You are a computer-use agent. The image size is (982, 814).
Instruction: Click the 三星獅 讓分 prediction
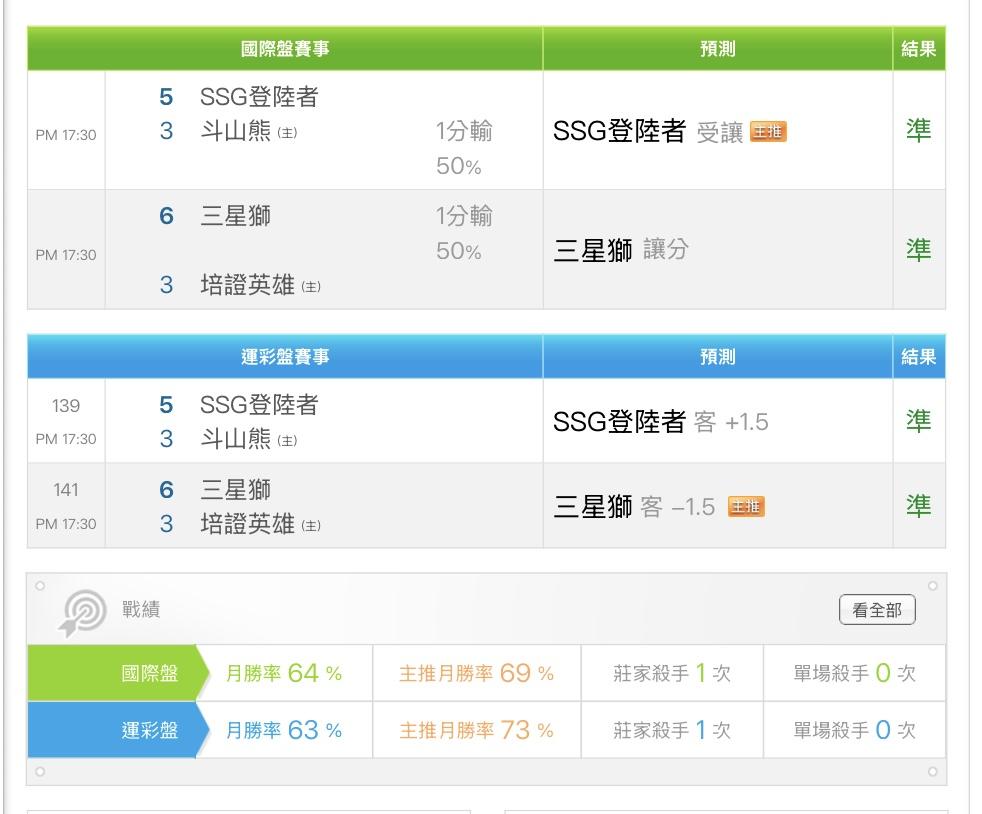(x=621, y=250)
